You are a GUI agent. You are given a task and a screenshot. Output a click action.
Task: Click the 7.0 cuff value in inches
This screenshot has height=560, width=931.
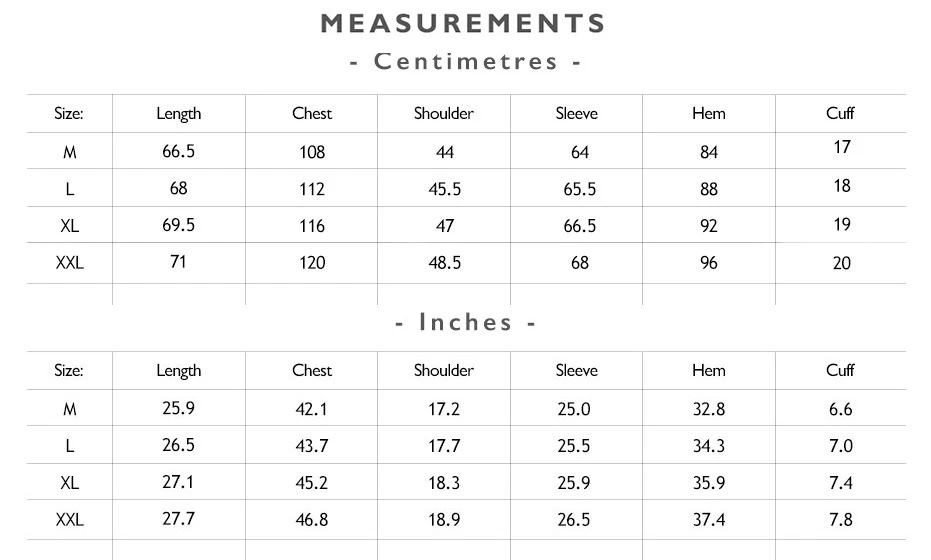841,446
